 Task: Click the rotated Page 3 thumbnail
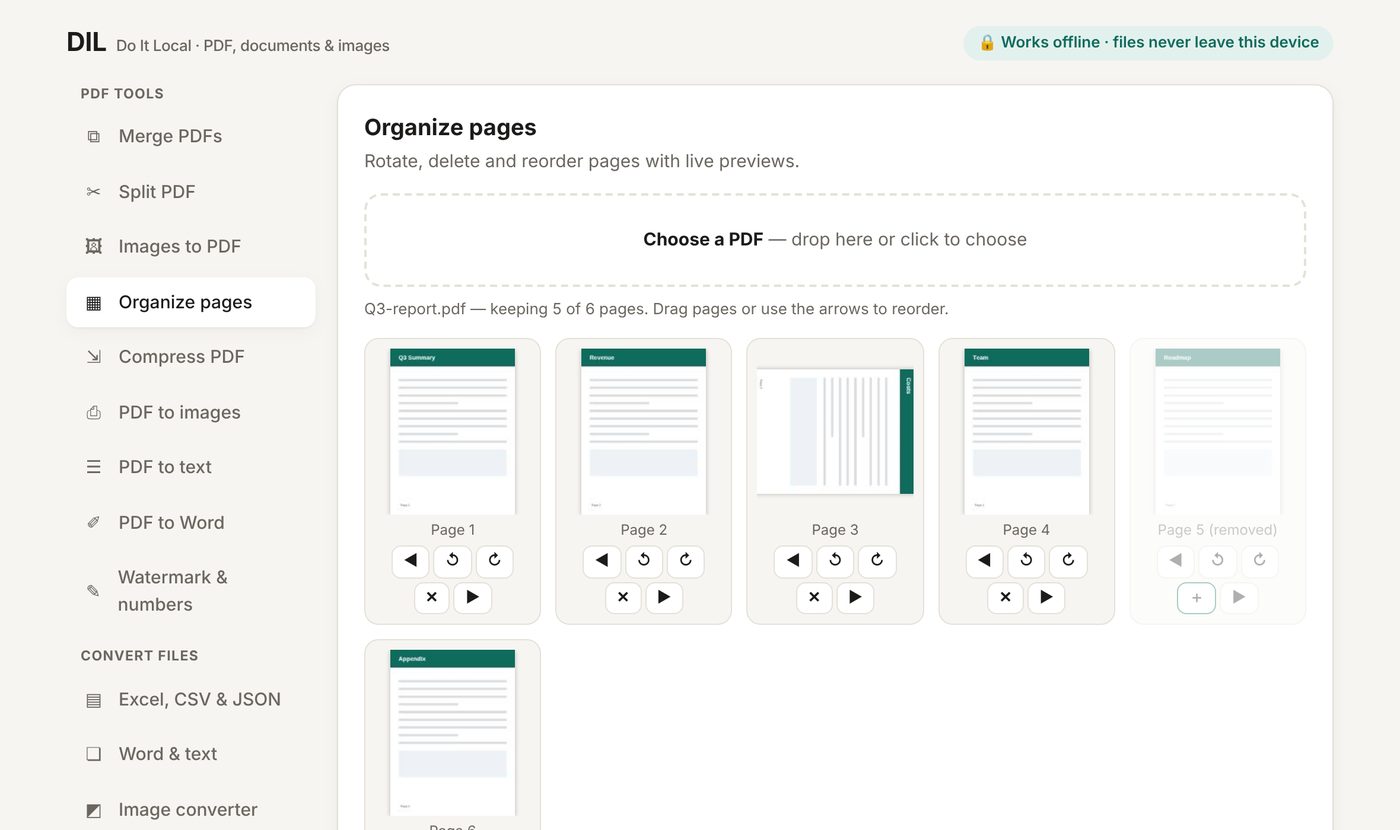(x=835, y=432)
